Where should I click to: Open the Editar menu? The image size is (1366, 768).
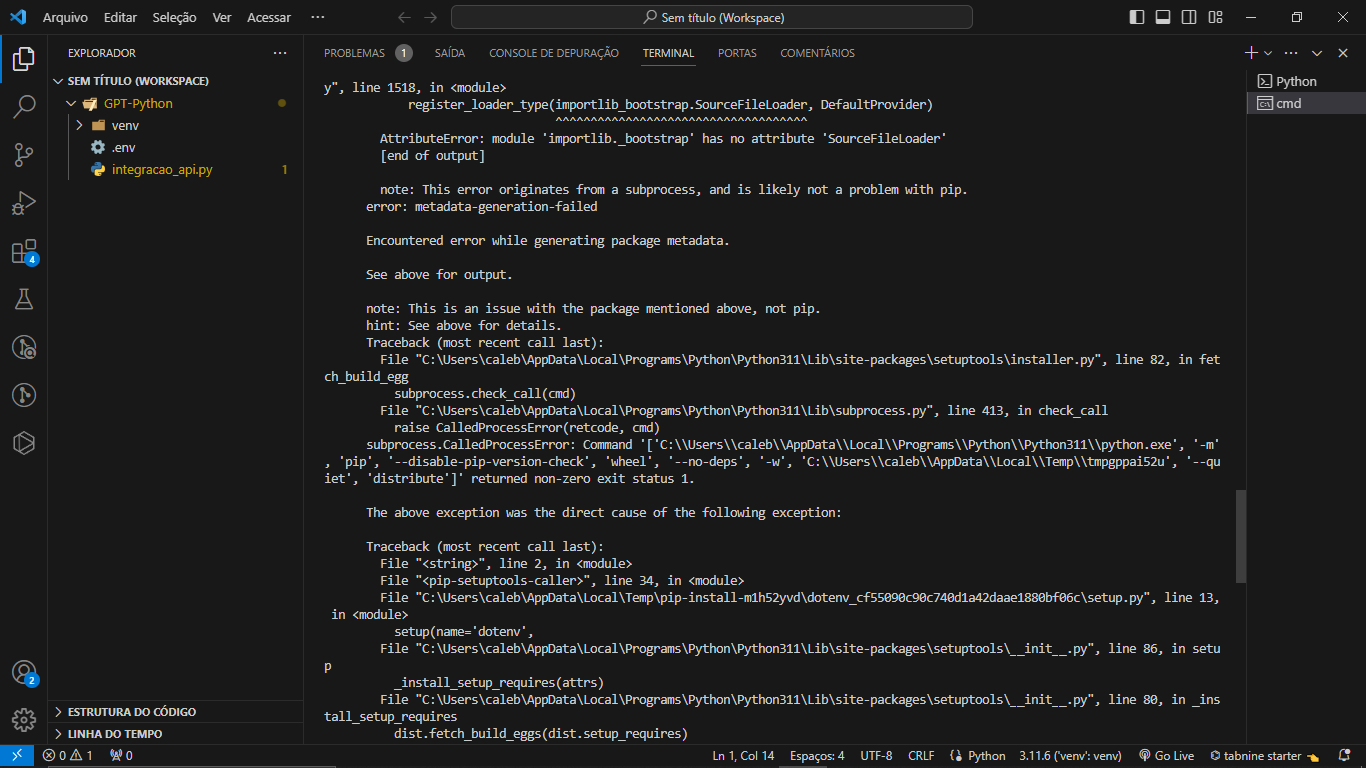click(x=120, y=17)
